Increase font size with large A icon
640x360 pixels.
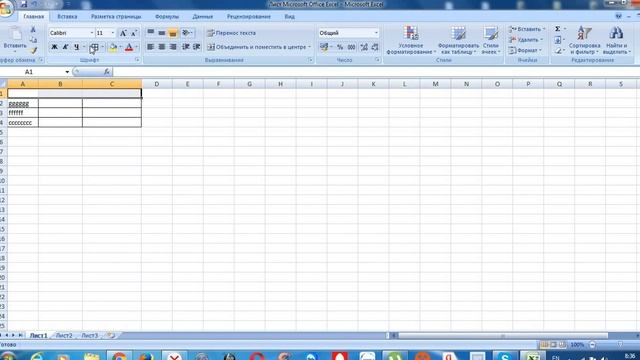tap(123, 33)
